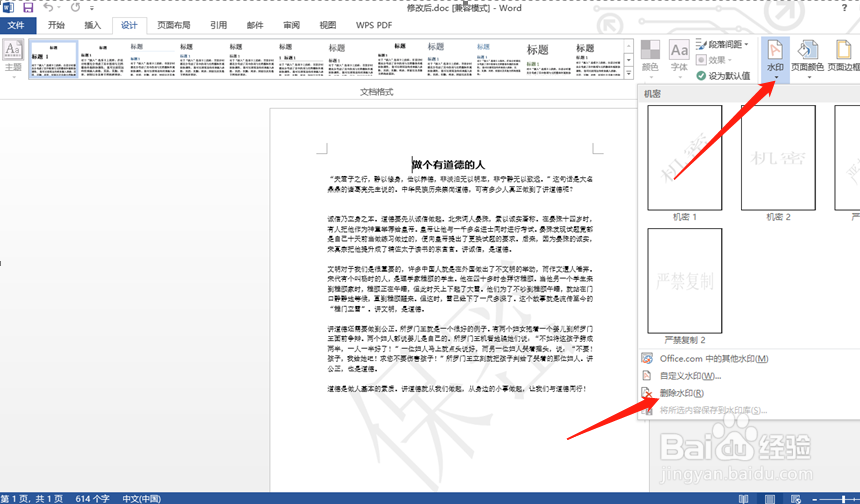
Task: Switch to the 开始 (Home) tab
Action: tap(56, 25)
